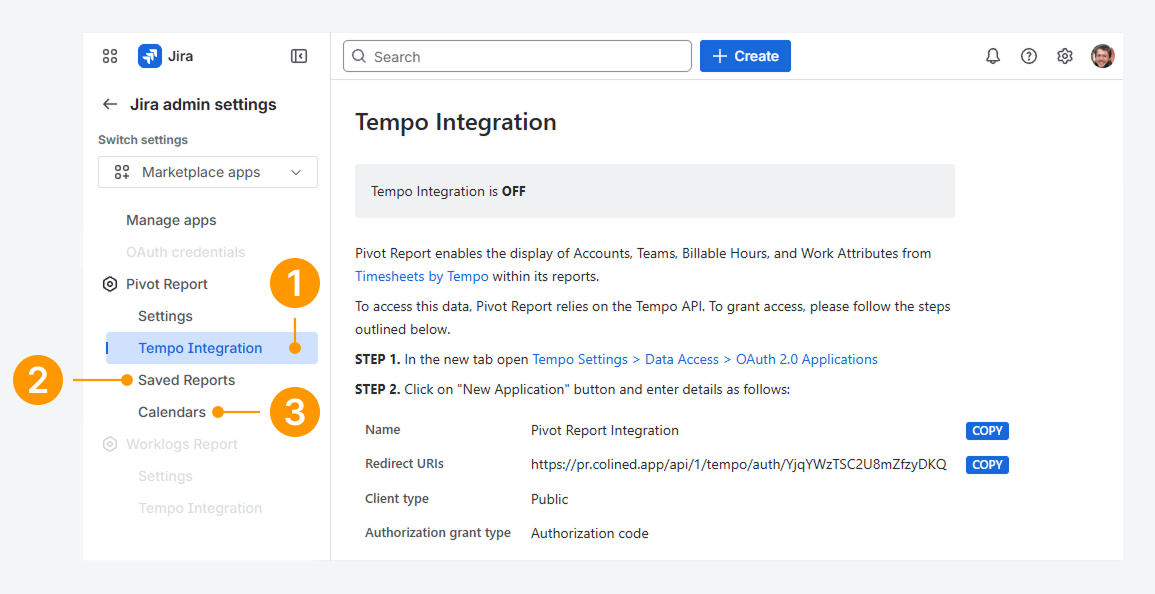Click the 'Authorization grant type' label
The height and width of the screenshot is (594, 1155).
coord(438,532)
